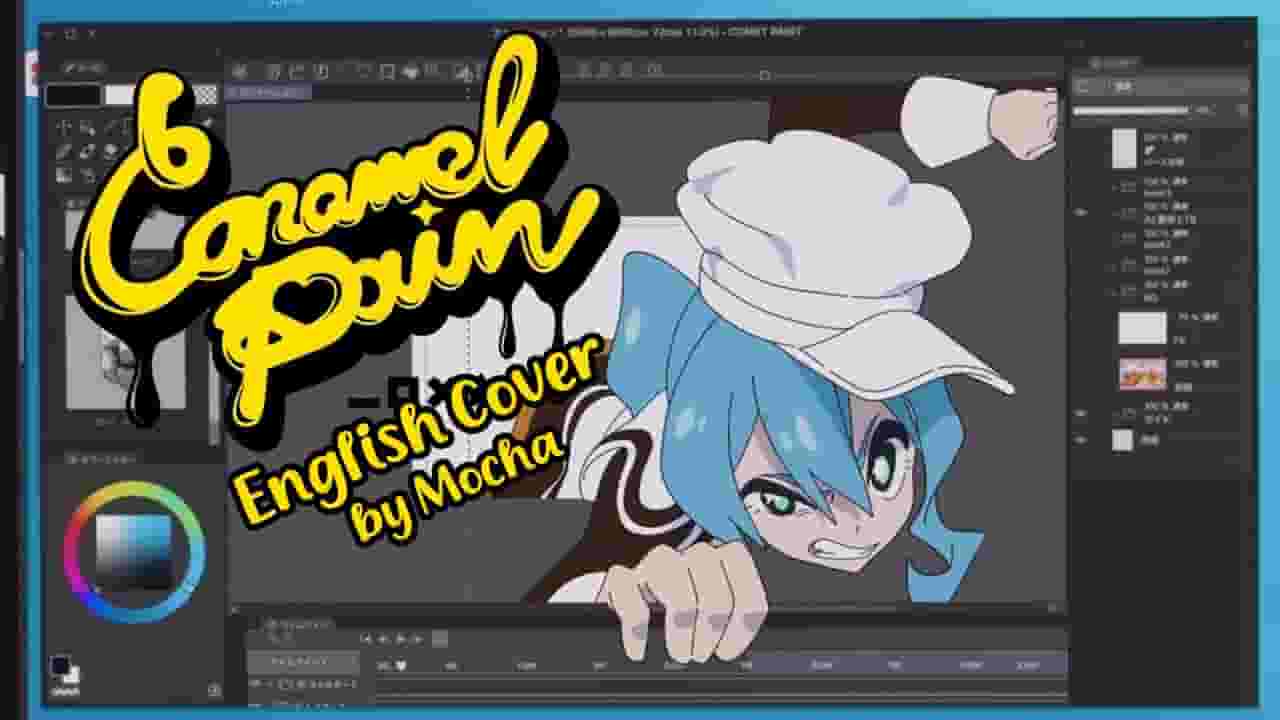Click the Save icon in command bar

pos(320,71)
